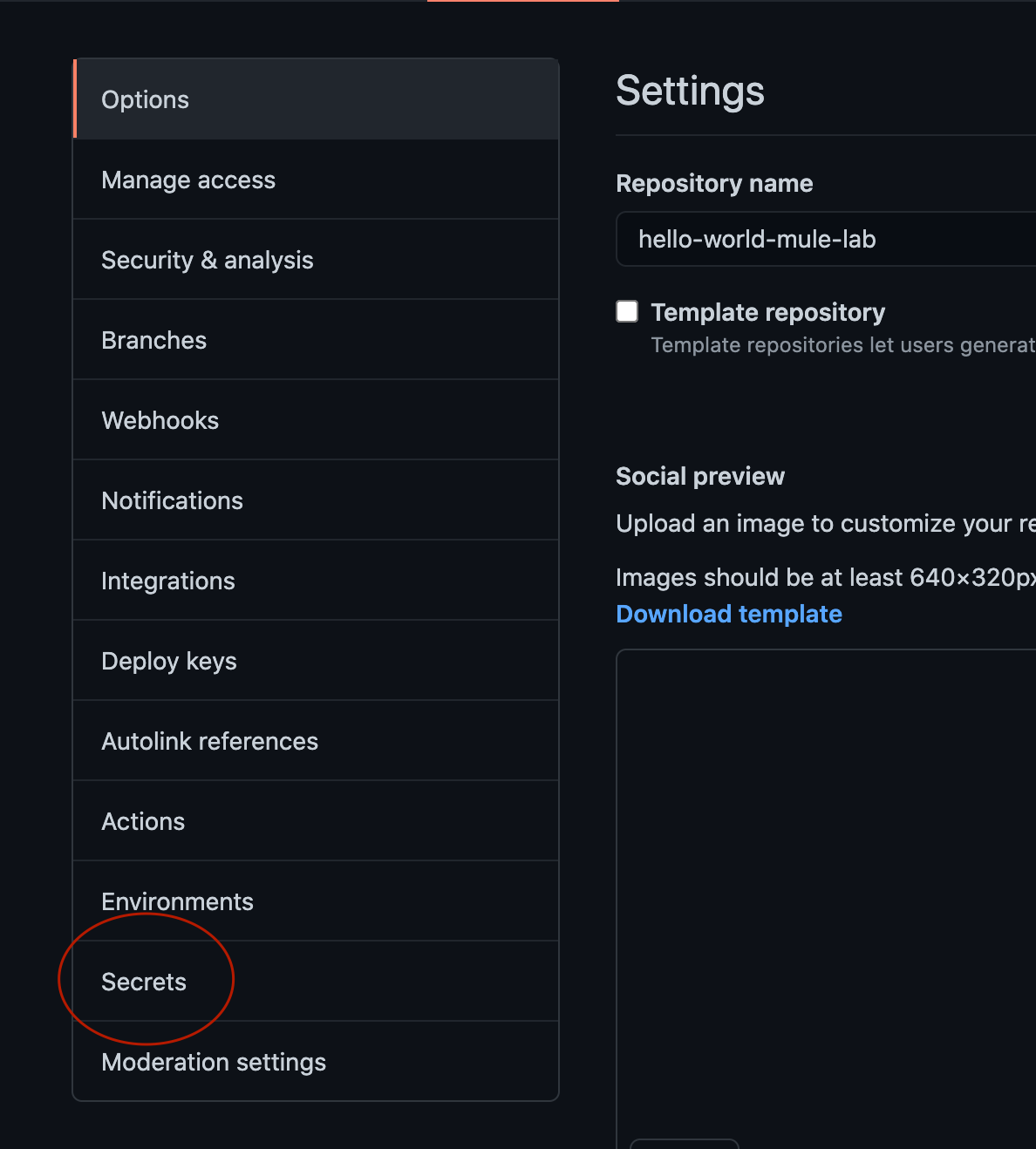Open the circled Secrets menu item

coord(145,982)
